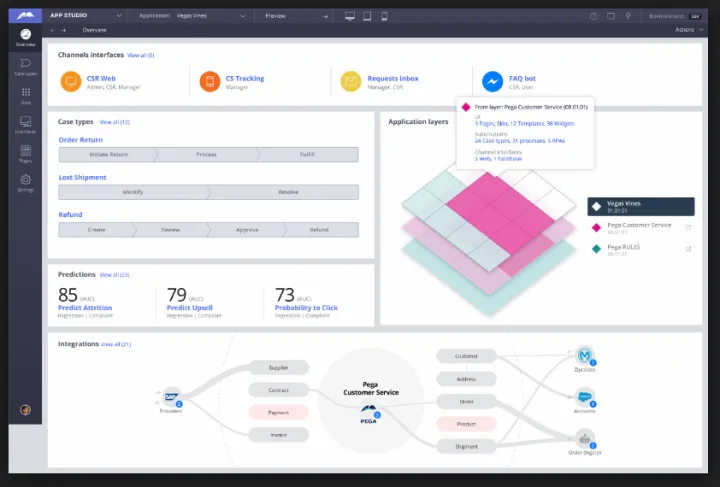Select the Overview tab in the sidebar
The image size is (720, 487).
pyautogui.click(x=25, y=38)
